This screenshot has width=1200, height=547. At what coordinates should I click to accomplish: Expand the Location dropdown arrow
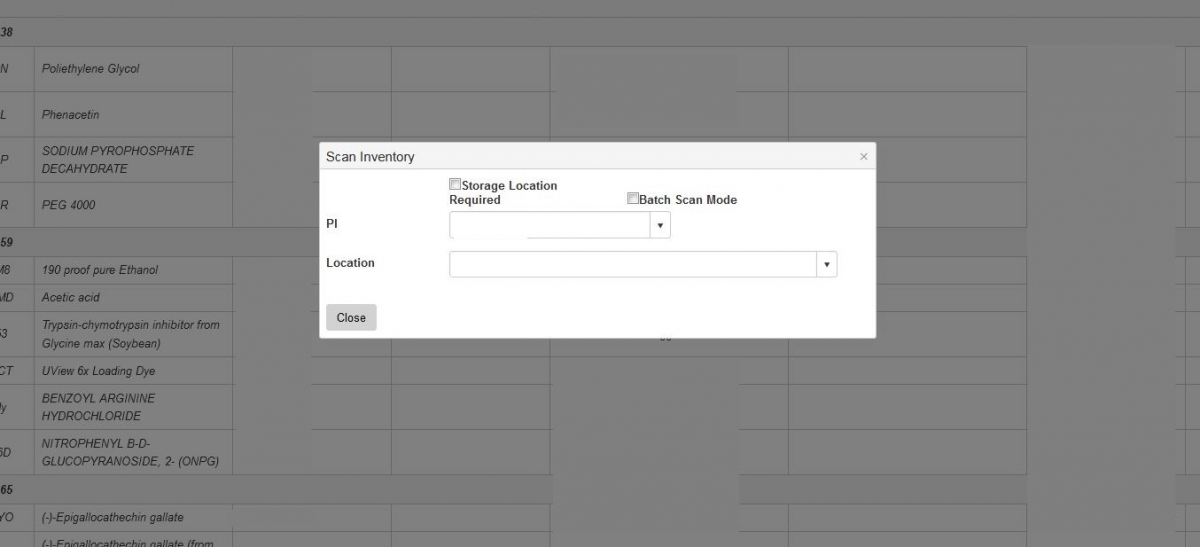[827, 264]
